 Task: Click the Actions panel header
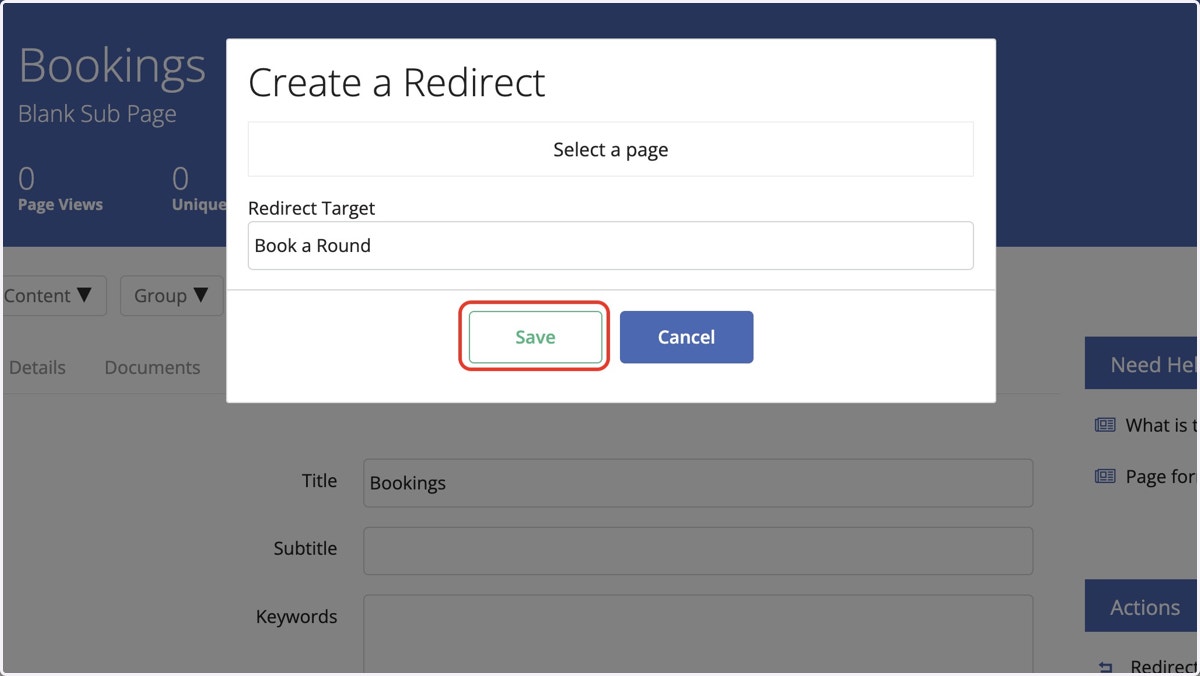click(1142, 606)
